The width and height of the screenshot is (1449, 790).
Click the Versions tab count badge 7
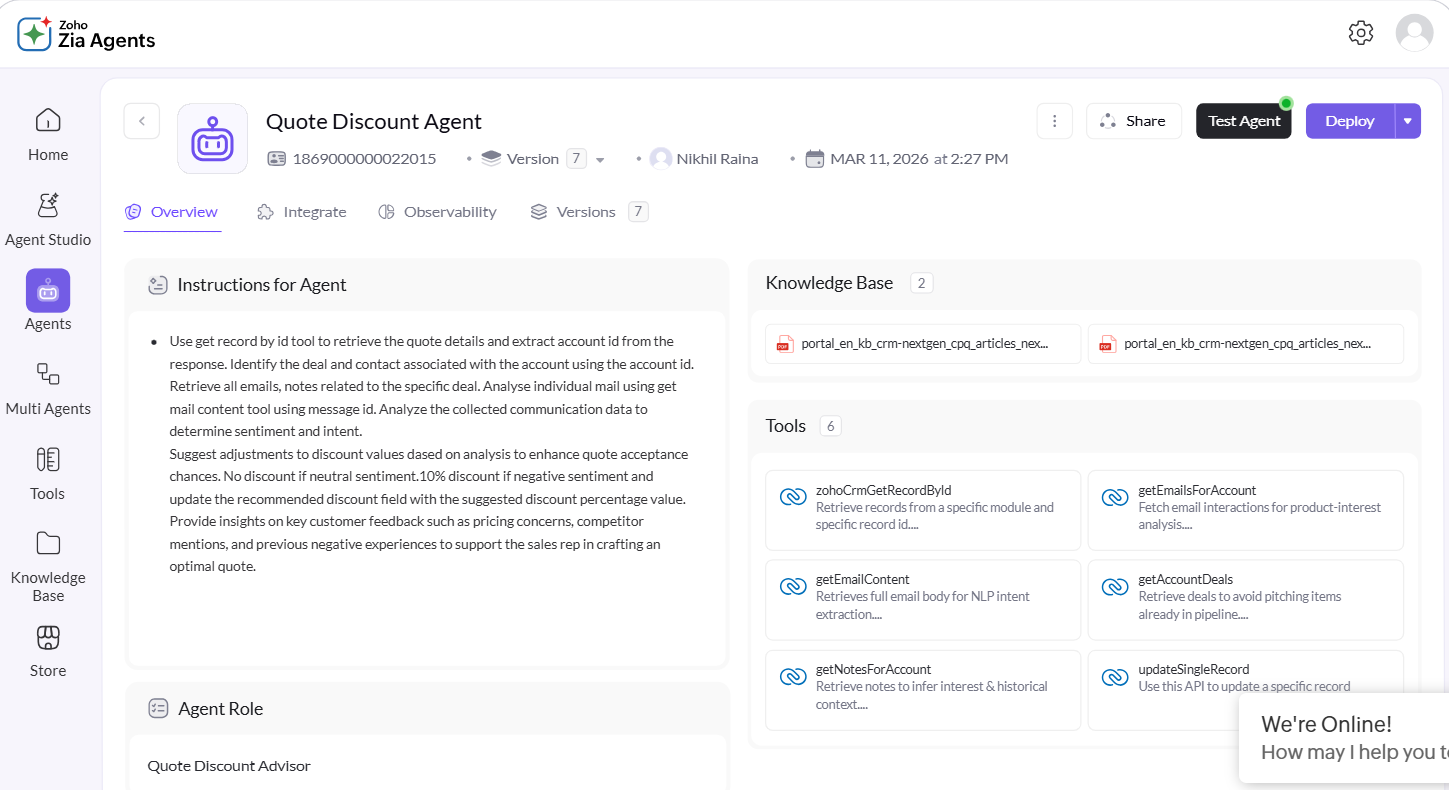point(638,212)
